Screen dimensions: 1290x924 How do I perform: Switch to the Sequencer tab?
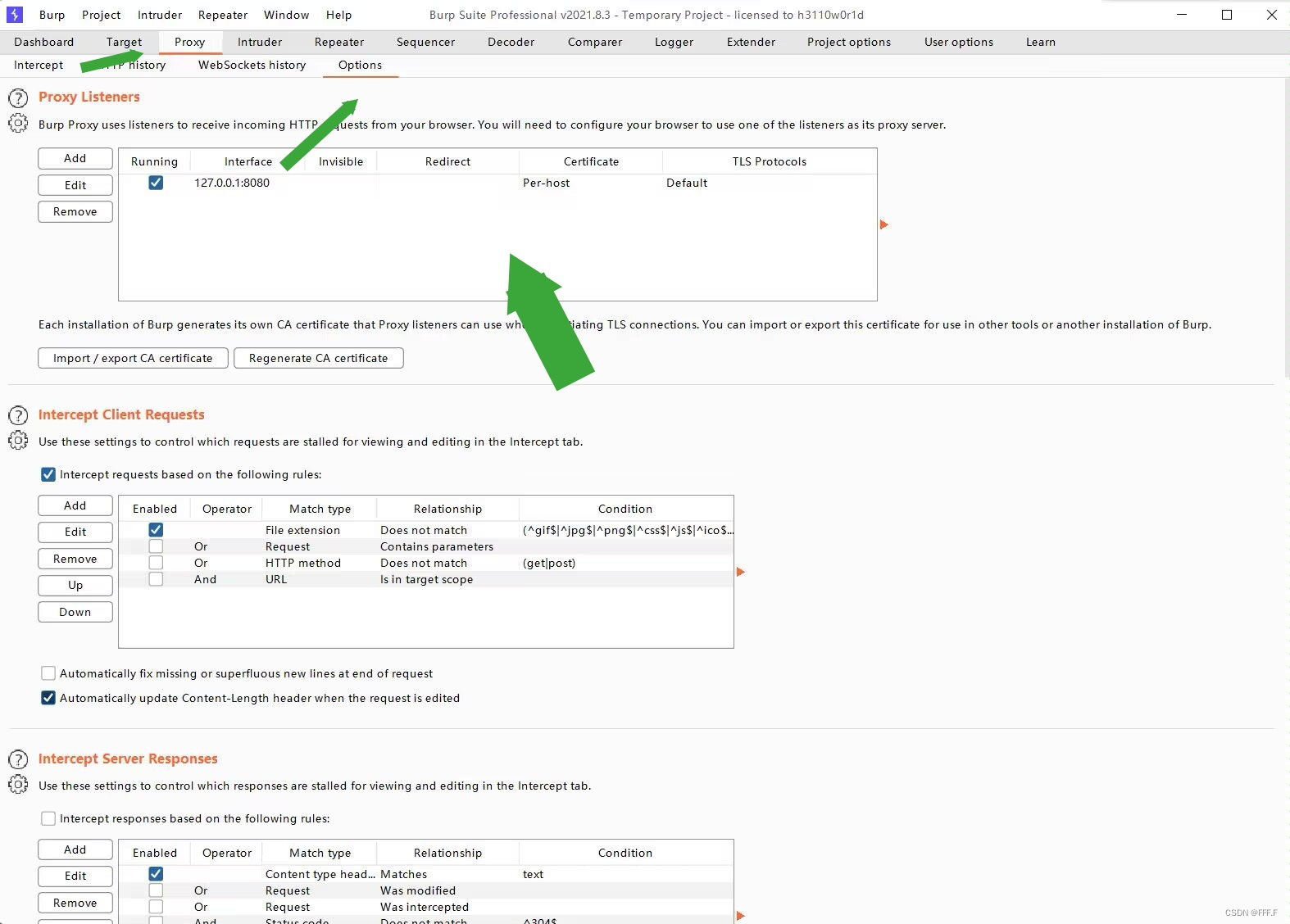pos(425,42)
